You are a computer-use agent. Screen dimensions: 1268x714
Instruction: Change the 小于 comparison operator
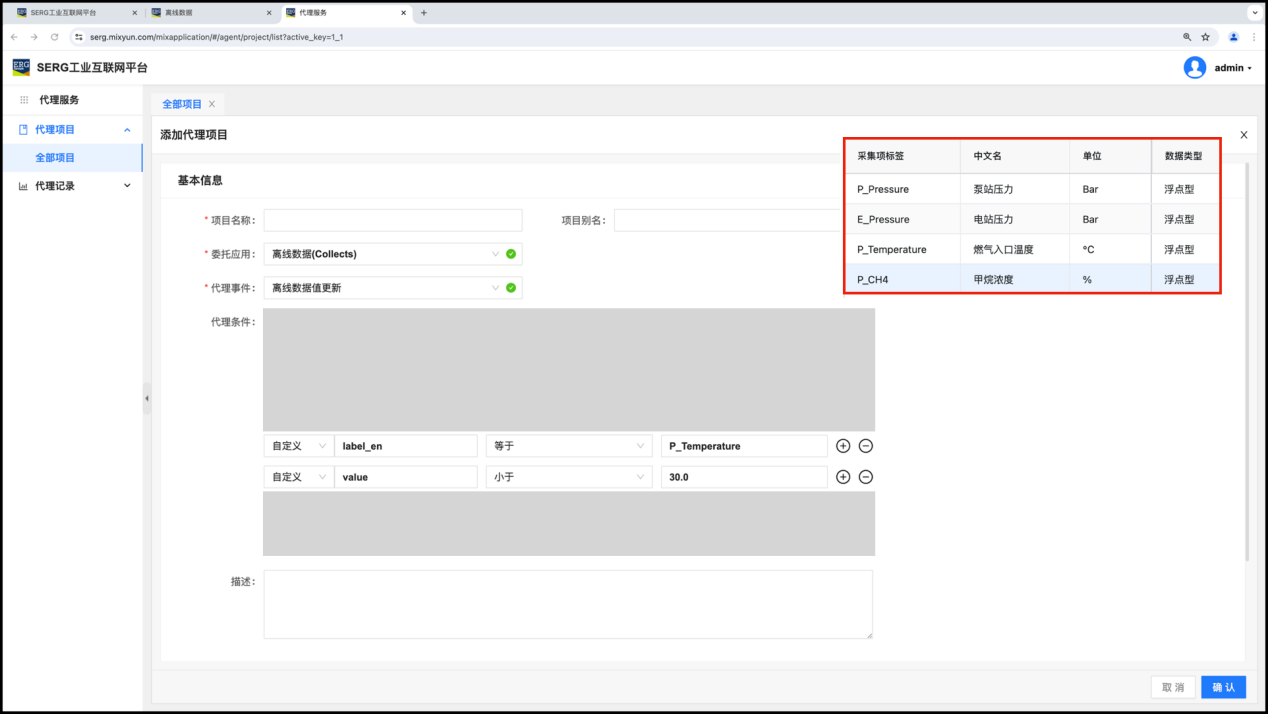click(x=568, y=477)
